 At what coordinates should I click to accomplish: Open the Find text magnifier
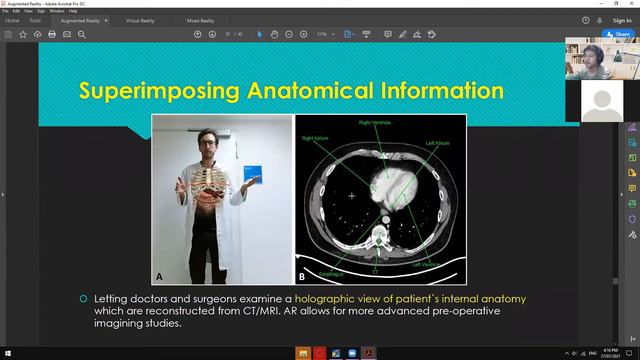click(82, 35)
